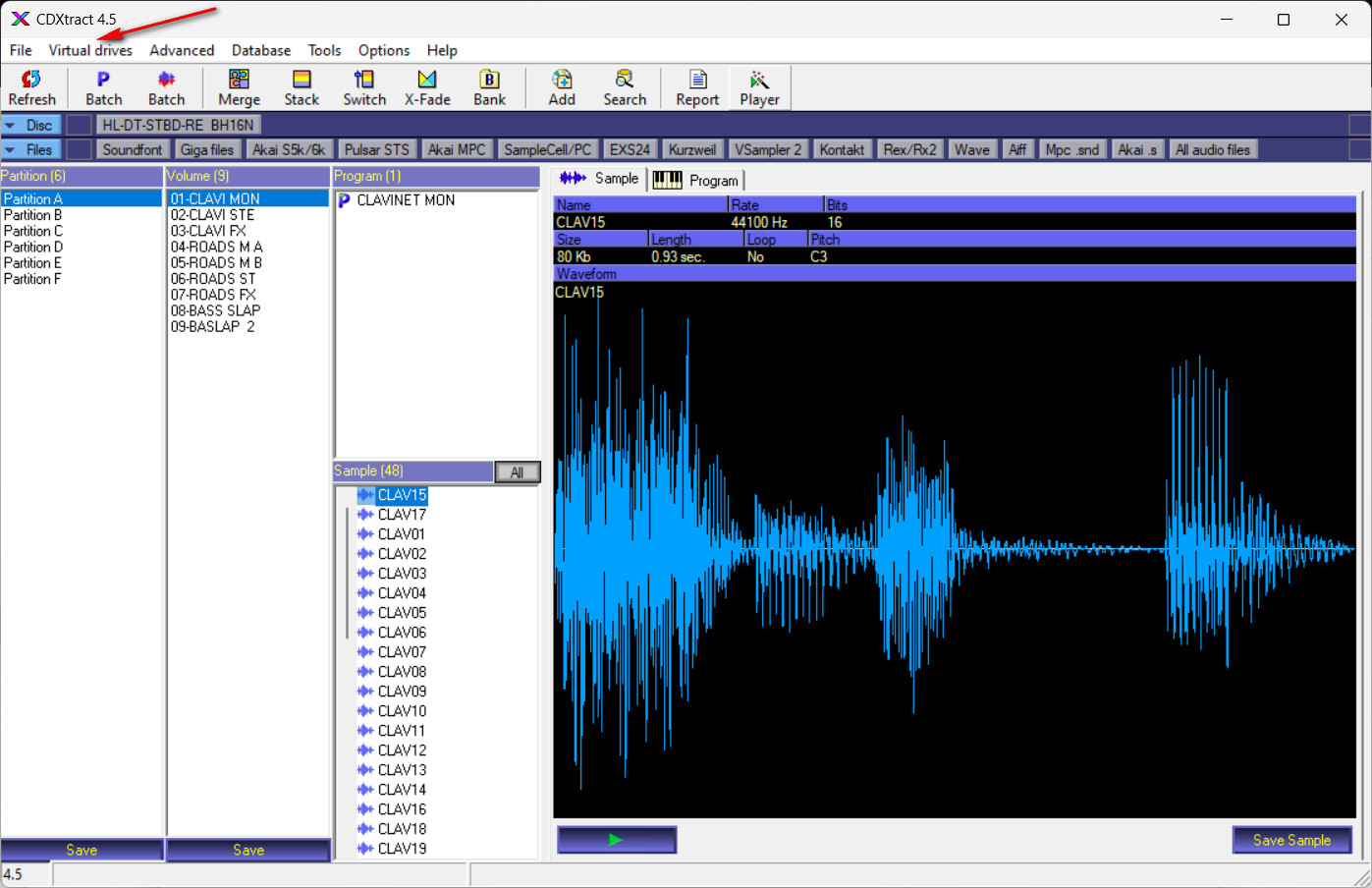This screenshot has height=888, width=1372.
Task: Select sample CLAV08 in the list
Action: pos(402,672)
